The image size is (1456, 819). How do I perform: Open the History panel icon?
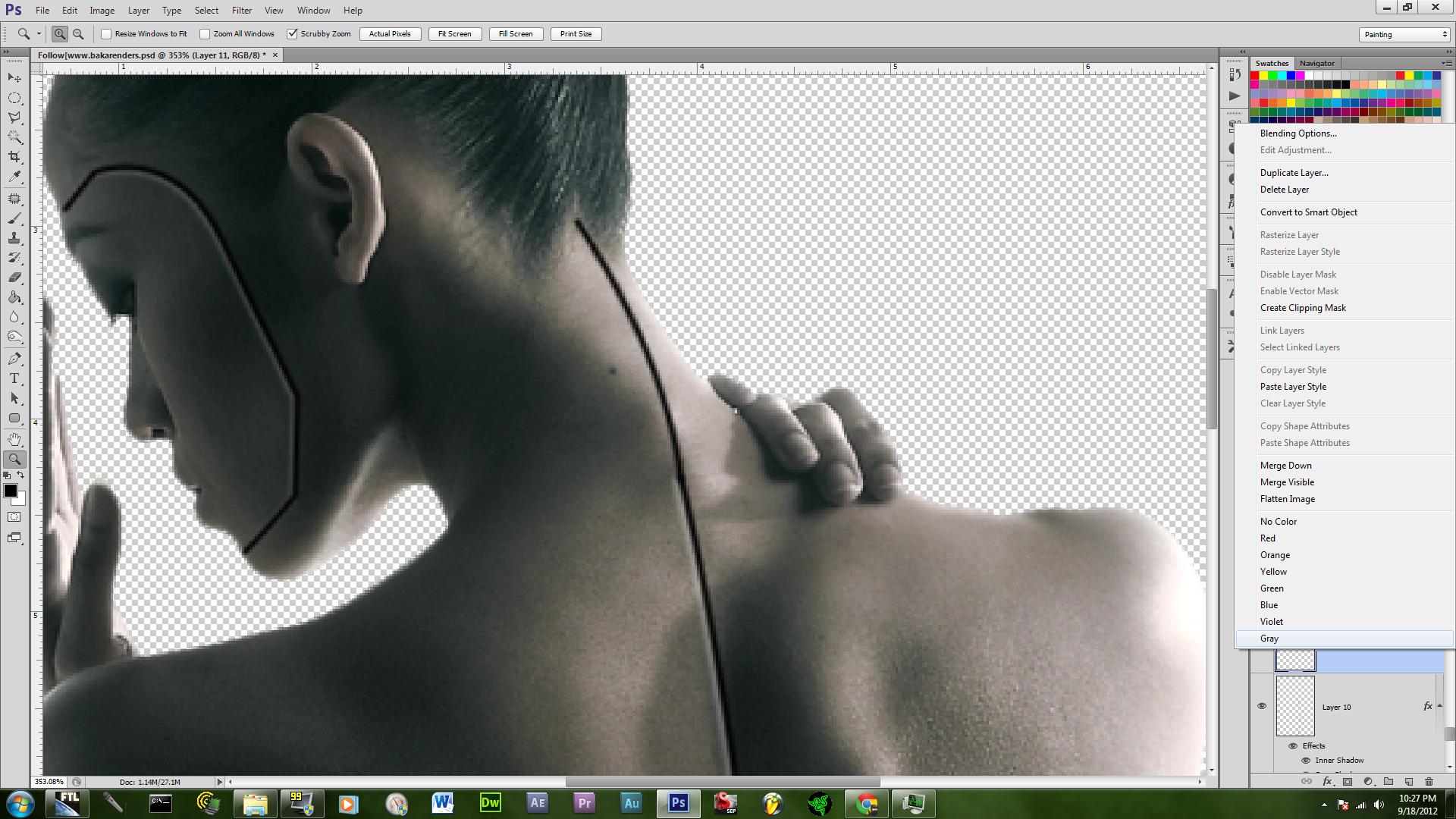(1234, 76)
